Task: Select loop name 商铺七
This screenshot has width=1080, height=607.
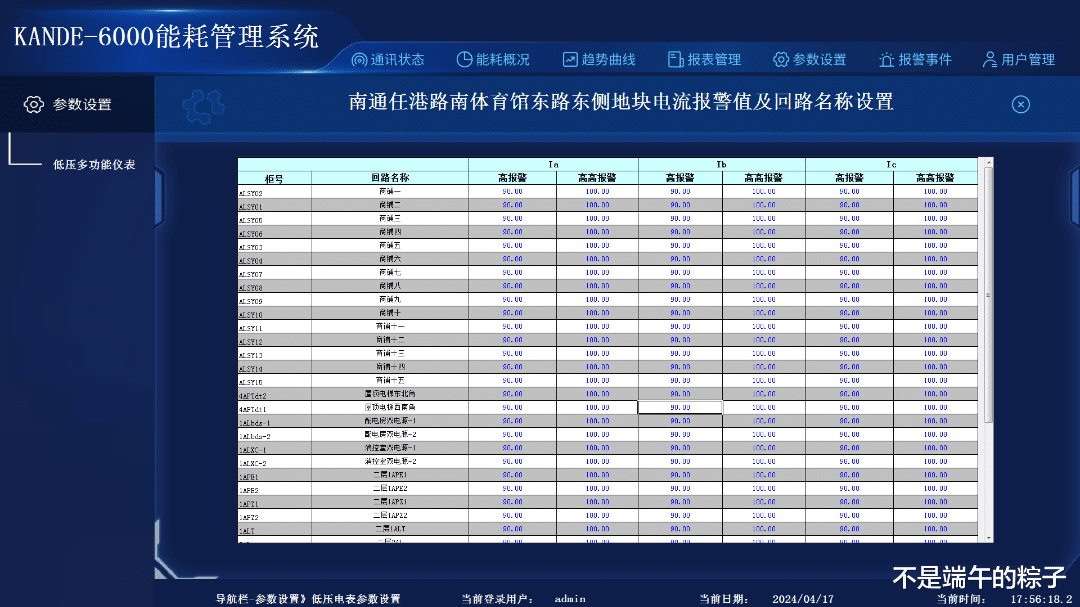Action: coord(390,272)
